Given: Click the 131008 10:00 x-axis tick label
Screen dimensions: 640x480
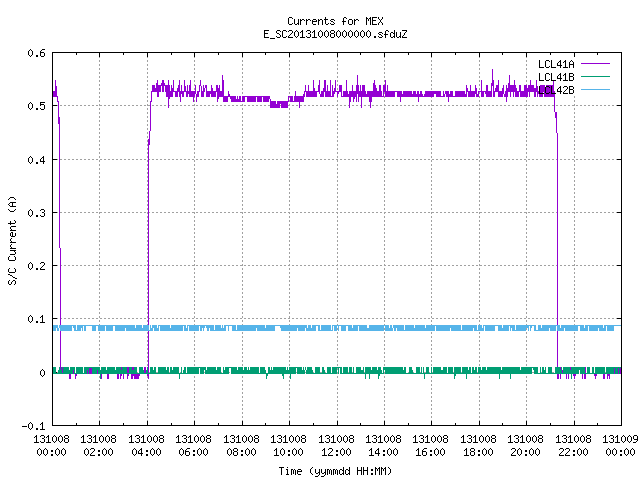Looking at the screenshot, I should [x=288, y=446].
